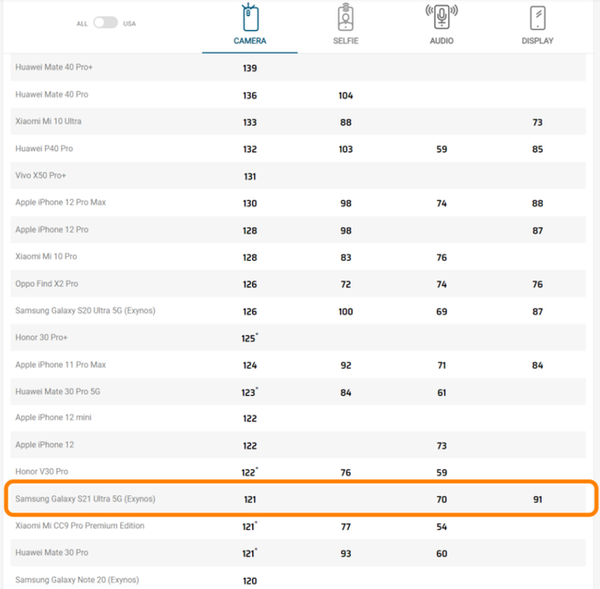Click Galaxy S21 Ultra display score 91
The width and height of the screenshot is (600, 589).
pos(538,499)
